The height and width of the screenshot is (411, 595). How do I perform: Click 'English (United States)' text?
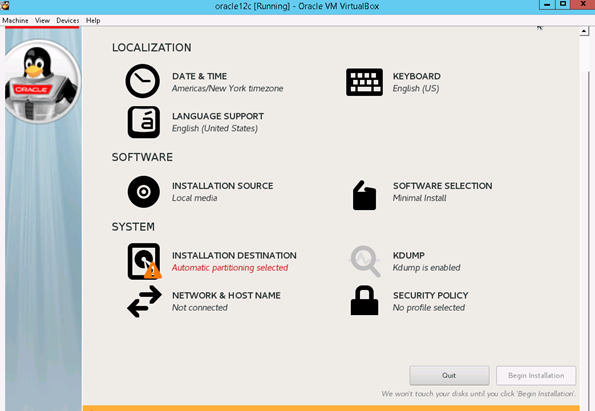(215, 128)
